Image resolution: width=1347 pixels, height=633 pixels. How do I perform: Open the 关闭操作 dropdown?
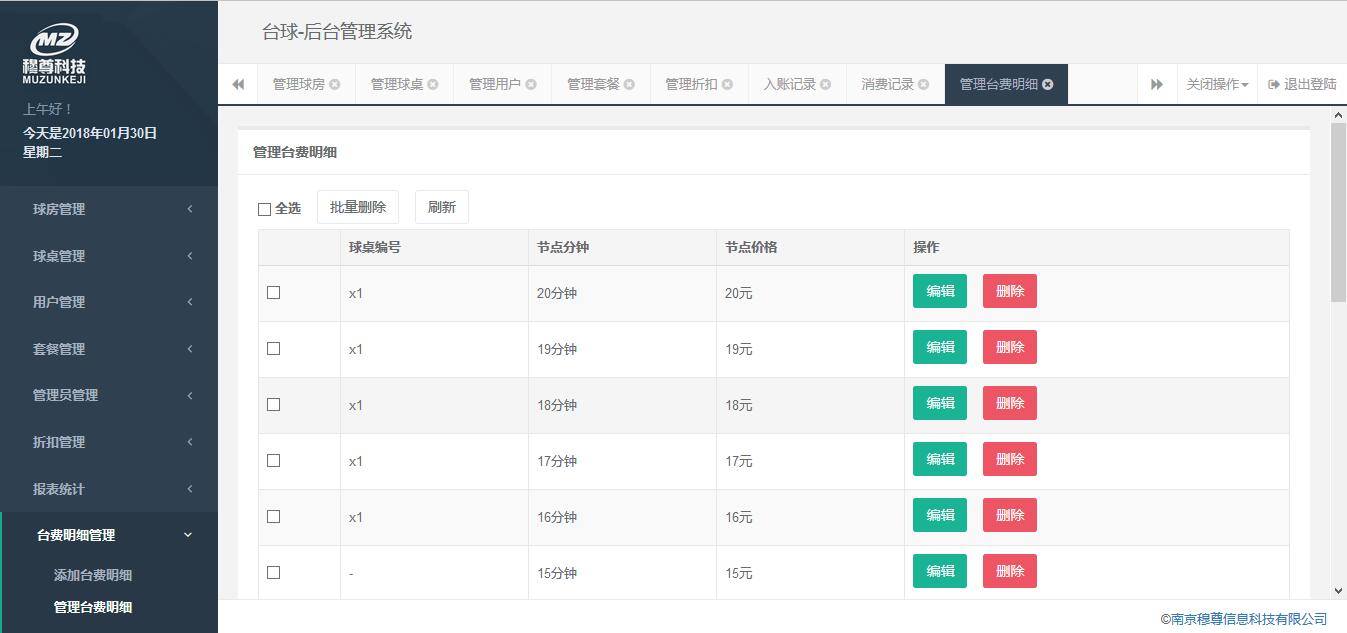coord(1217,85)
